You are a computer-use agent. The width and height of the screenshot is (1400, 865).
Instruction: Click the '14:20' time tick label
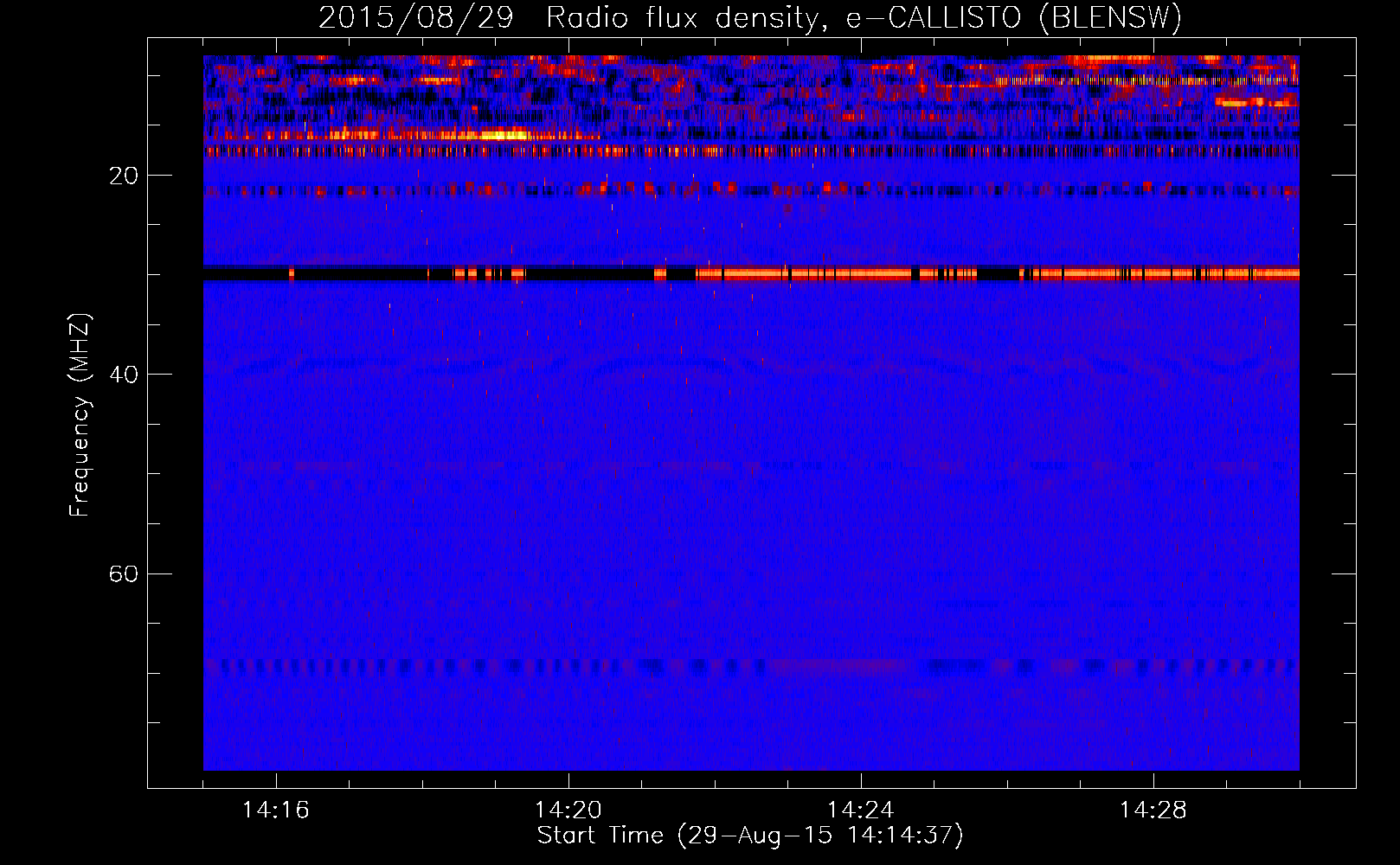pyautogui.click(x=568, y=810)
